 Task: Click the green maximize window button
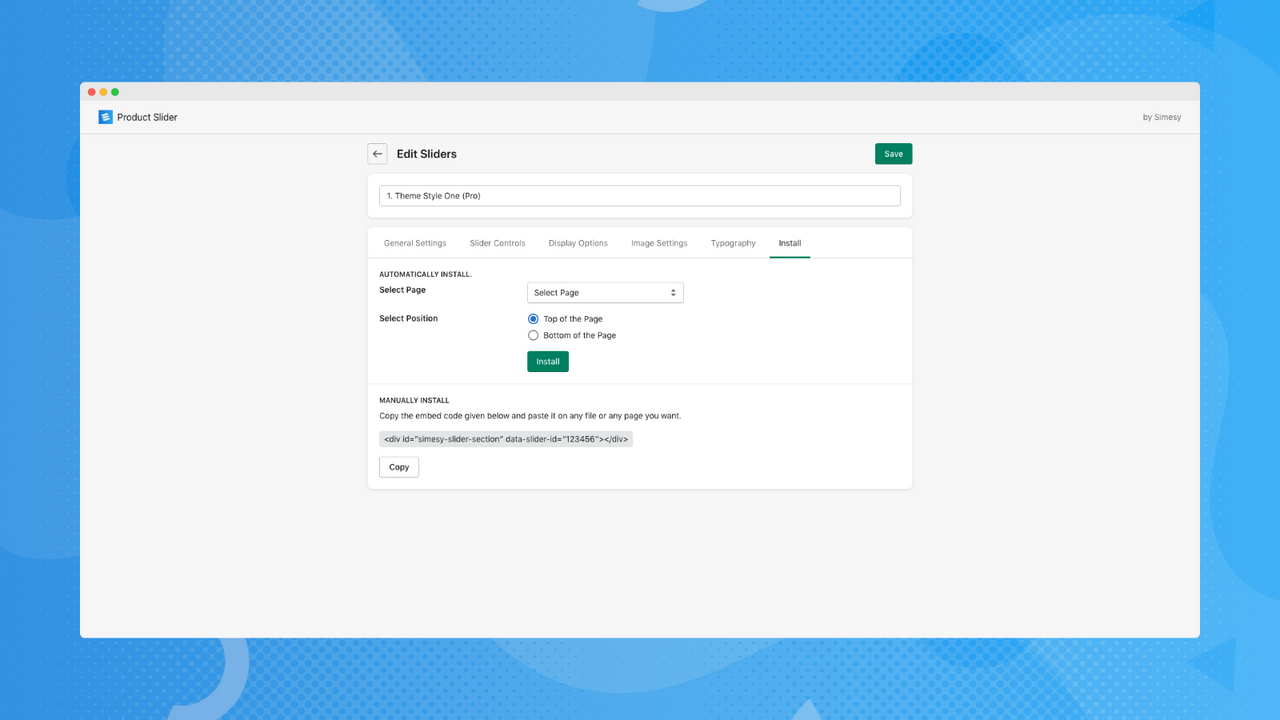point(115,92)
